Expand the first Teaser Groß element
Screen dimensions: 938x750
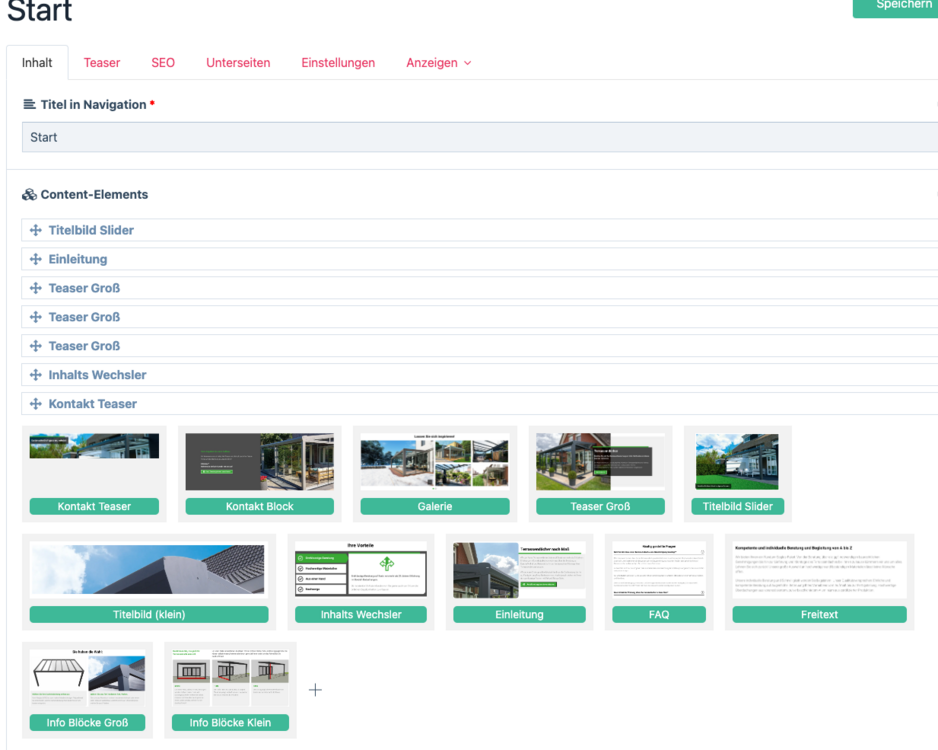[84, 288]
